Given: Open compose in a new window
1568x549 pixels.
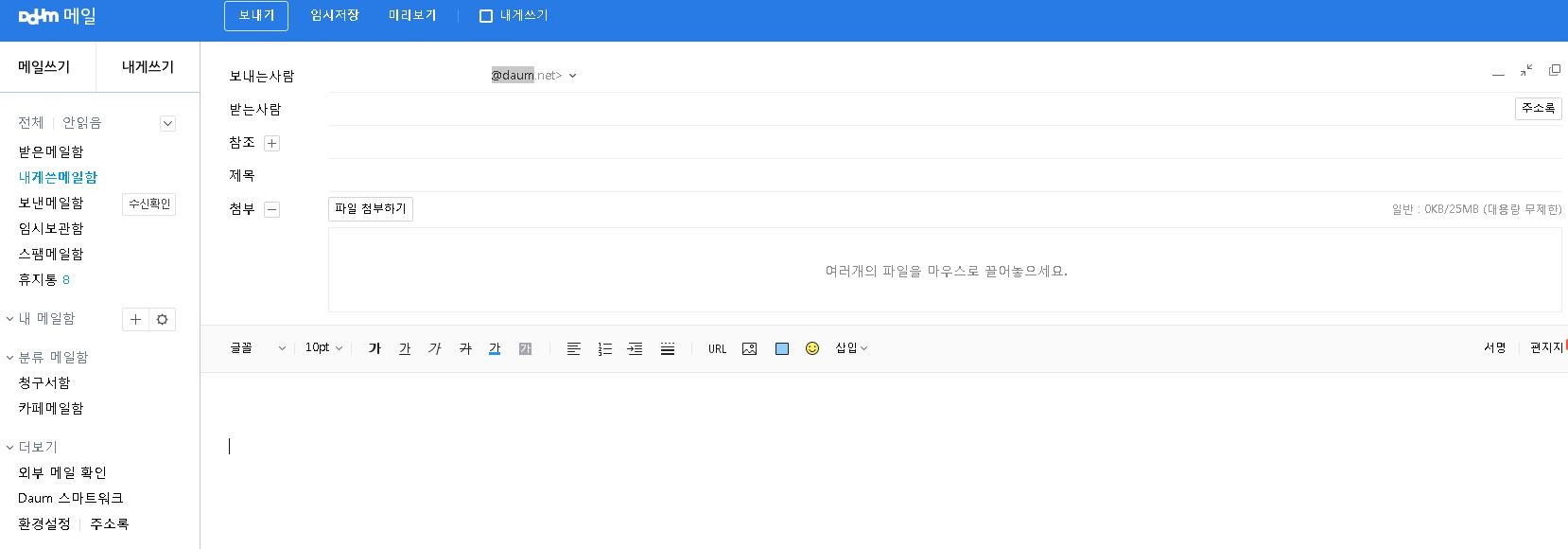Looking at the screenshot, I should pyautogui.click(x=1554, y=70).
